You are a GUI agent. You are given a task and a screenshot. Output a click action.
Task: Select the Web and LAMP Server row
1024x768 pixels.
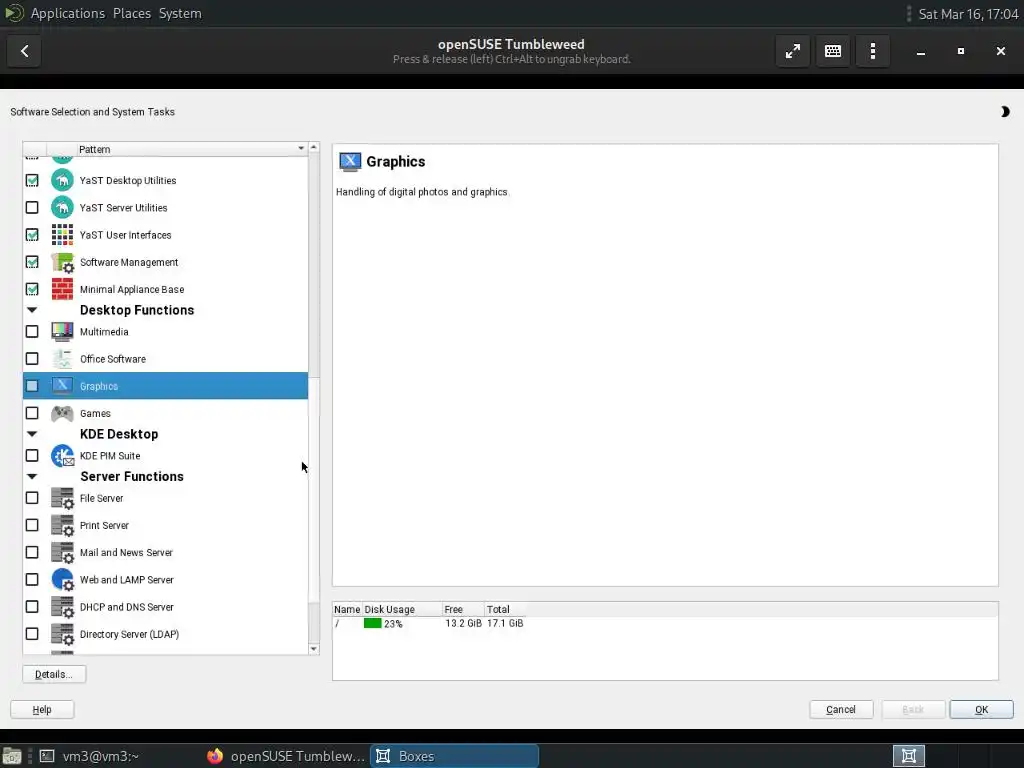pyautogui.click(x=165, y=580)
